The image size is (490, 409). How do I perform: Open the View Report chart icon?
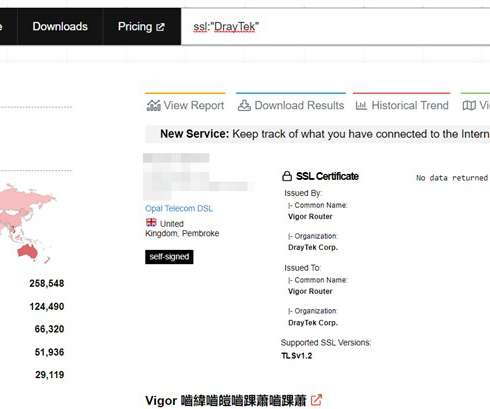[153, 106]
